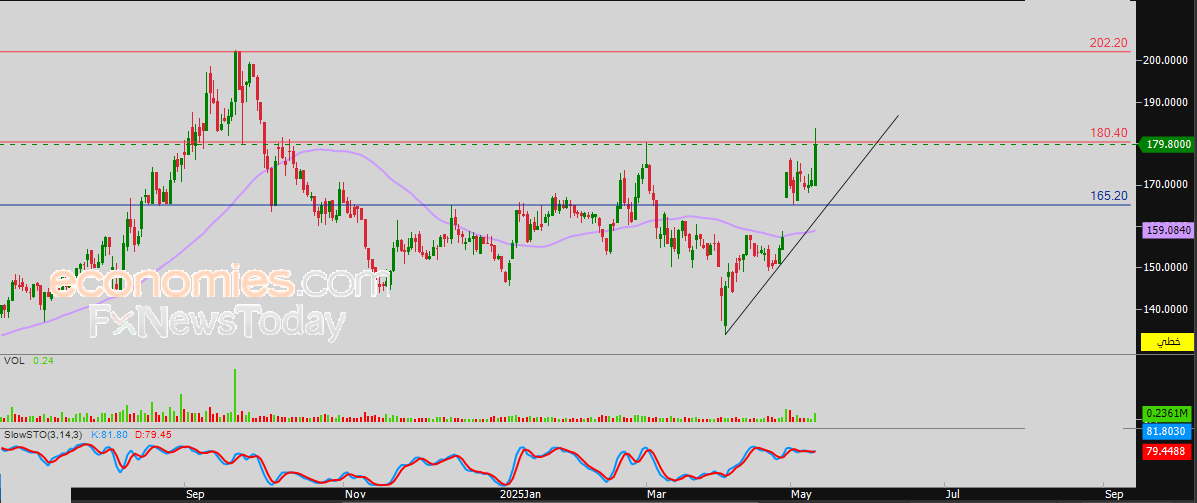Image resolution: width=1197 pixels, height=503 pixels.
Task: Click the 170.0000 price axis label
Action: click(x=1166, y=185)
